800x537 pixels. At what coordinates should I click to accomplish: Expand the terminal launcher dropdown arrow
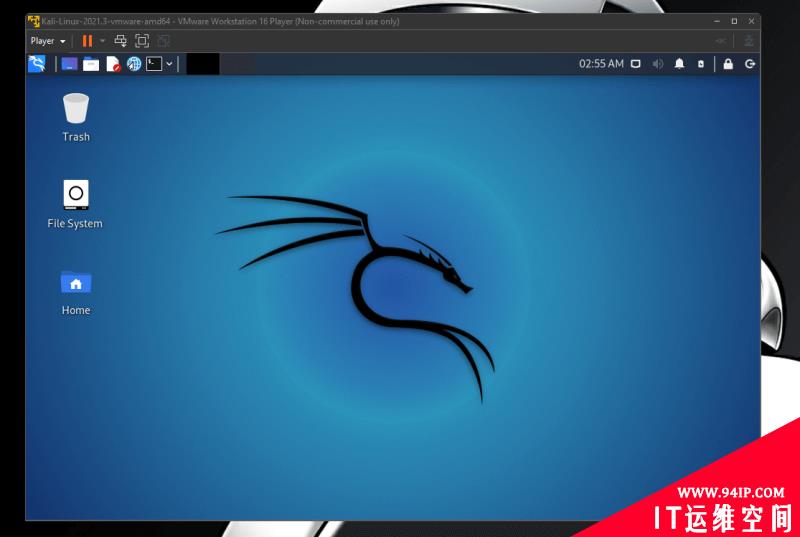pyautogui.click(x=169, y=64)
